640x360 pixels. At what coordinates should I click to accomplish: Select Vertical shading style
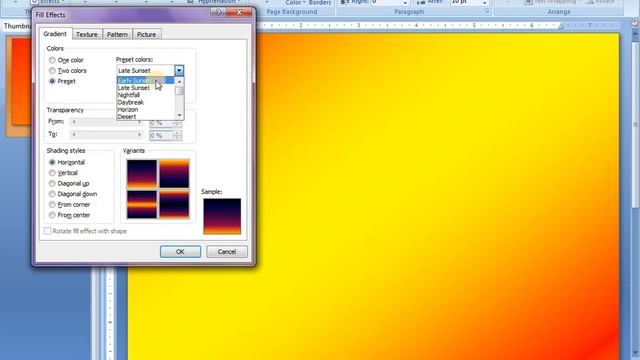point(52,173)
